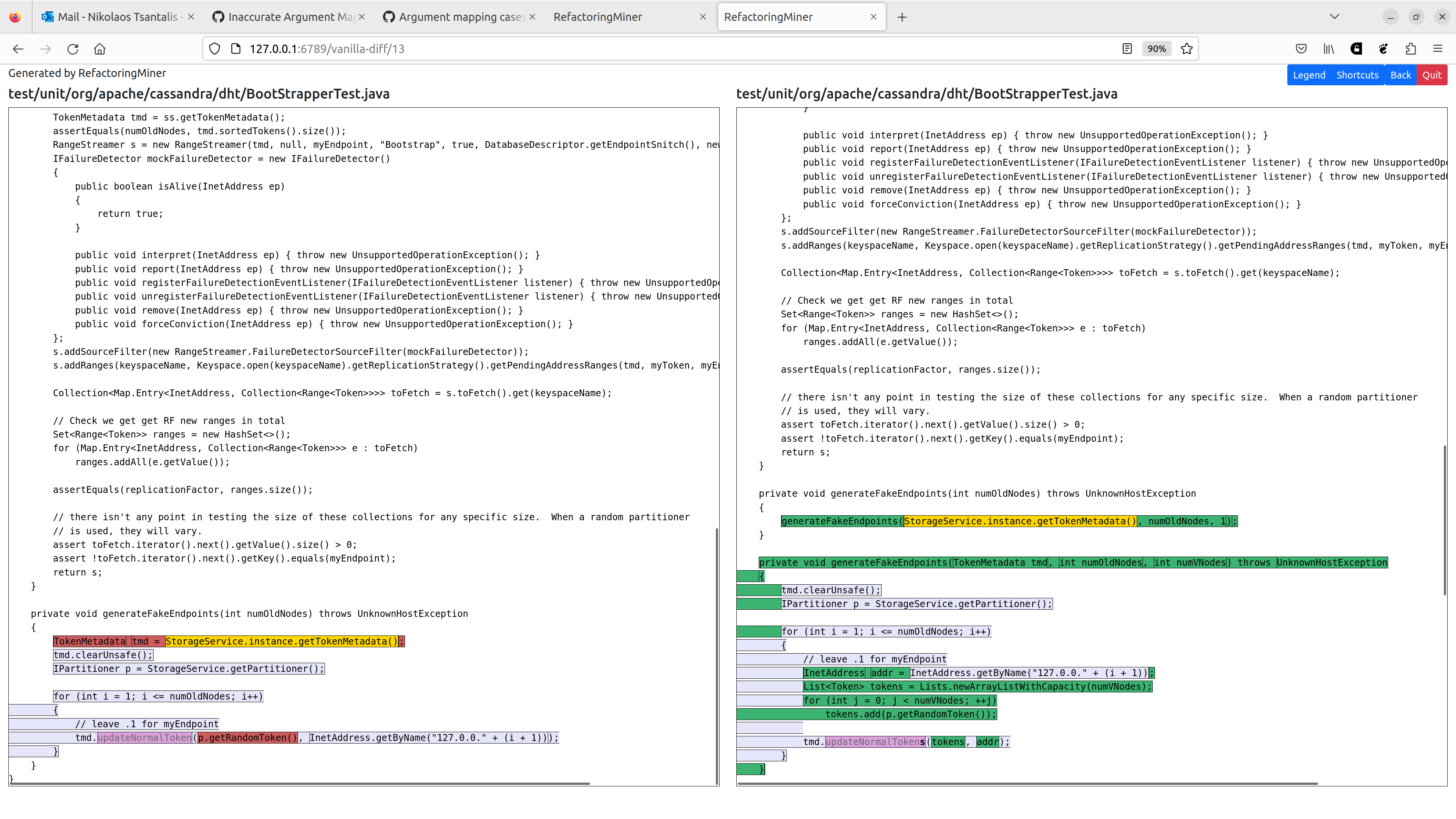This screenshot has height=819, width=1456.
Task: Save page to Pocket
Action: click(1301, 49)
